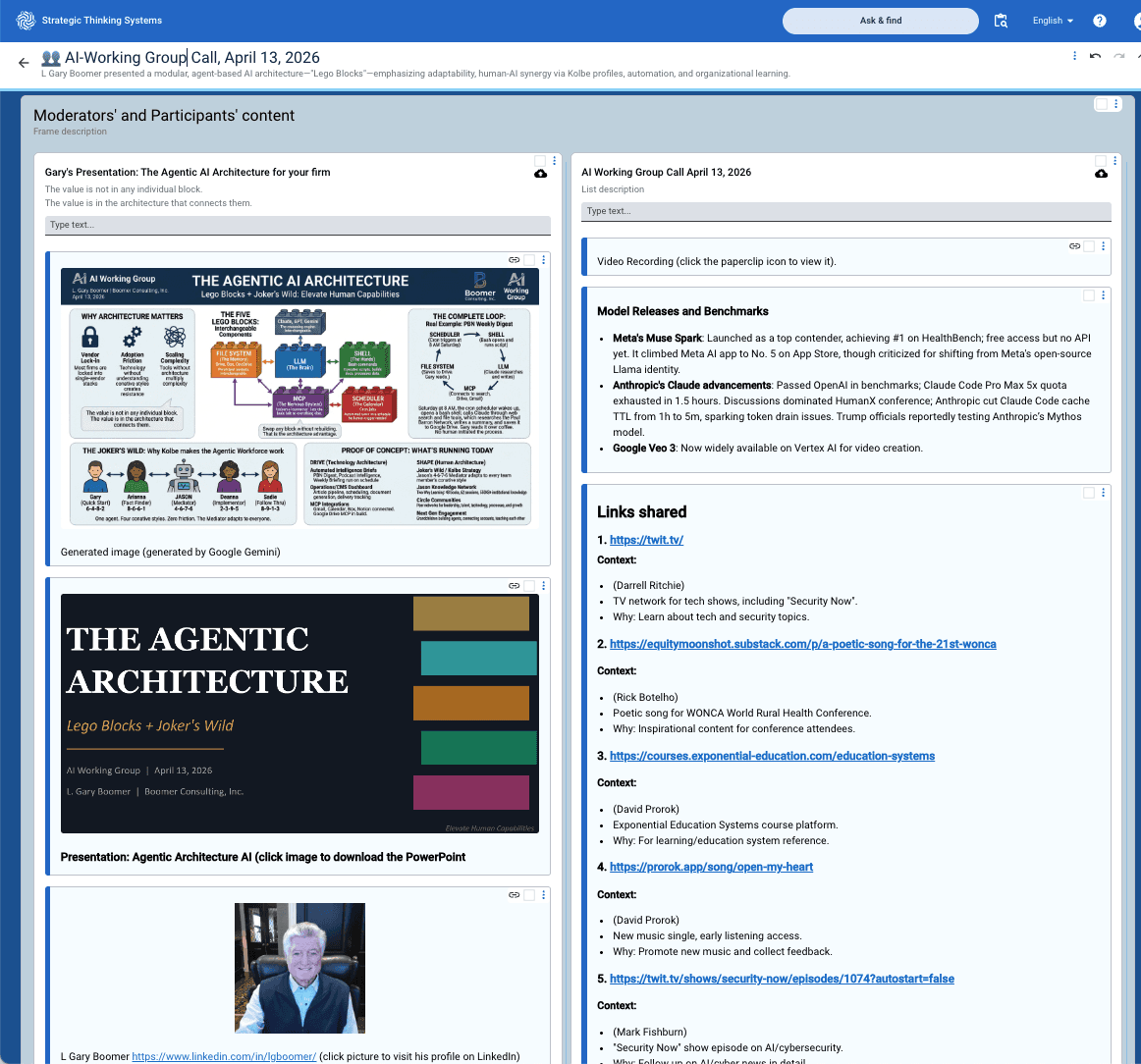Screen dimensions: 1141x1064
Task: Tick the Moderators' frame checkbox
Action: click(1102, 104)
